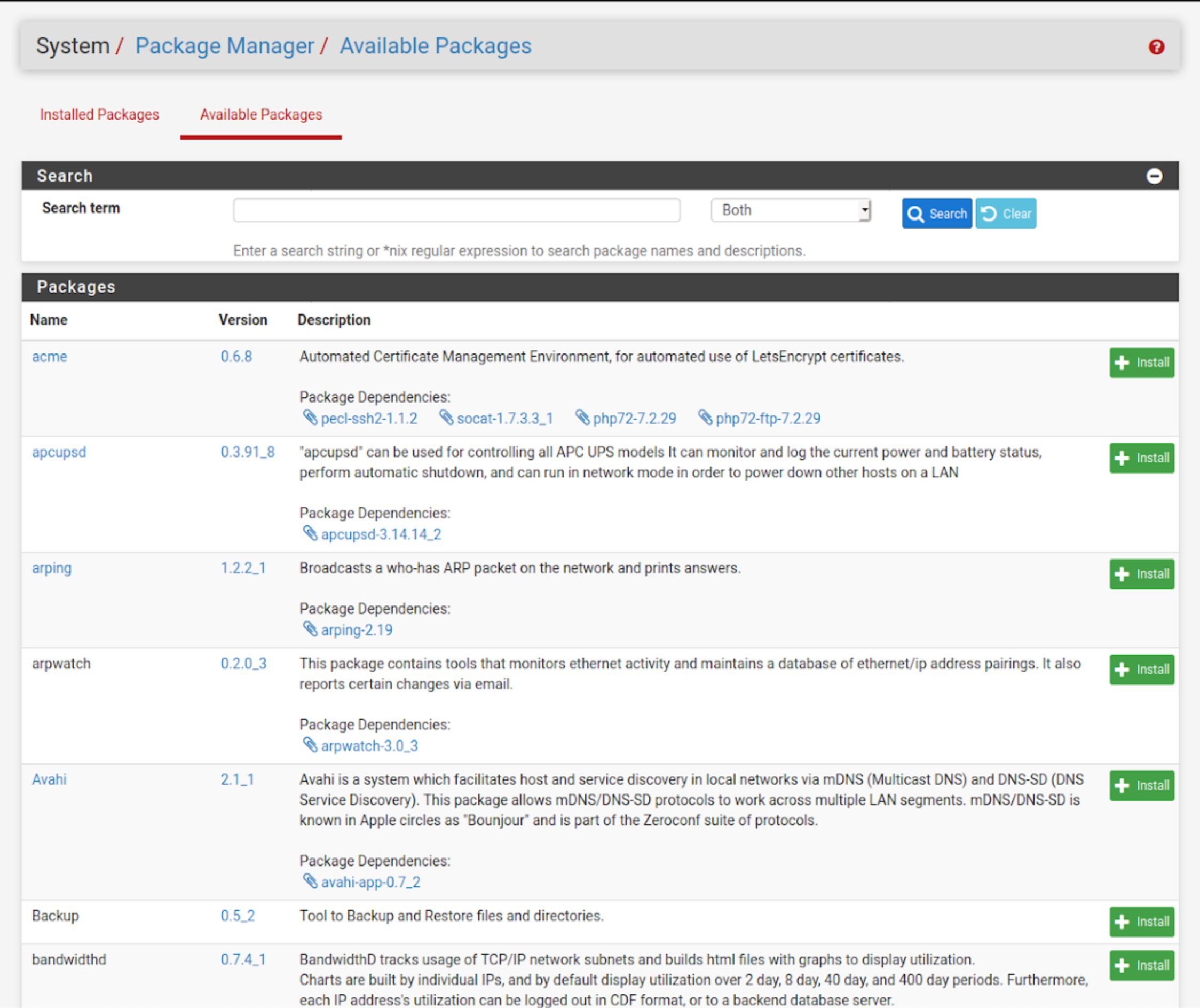Click the Search button
The image size is (1200, 1008).
click(x=935, y=212)
